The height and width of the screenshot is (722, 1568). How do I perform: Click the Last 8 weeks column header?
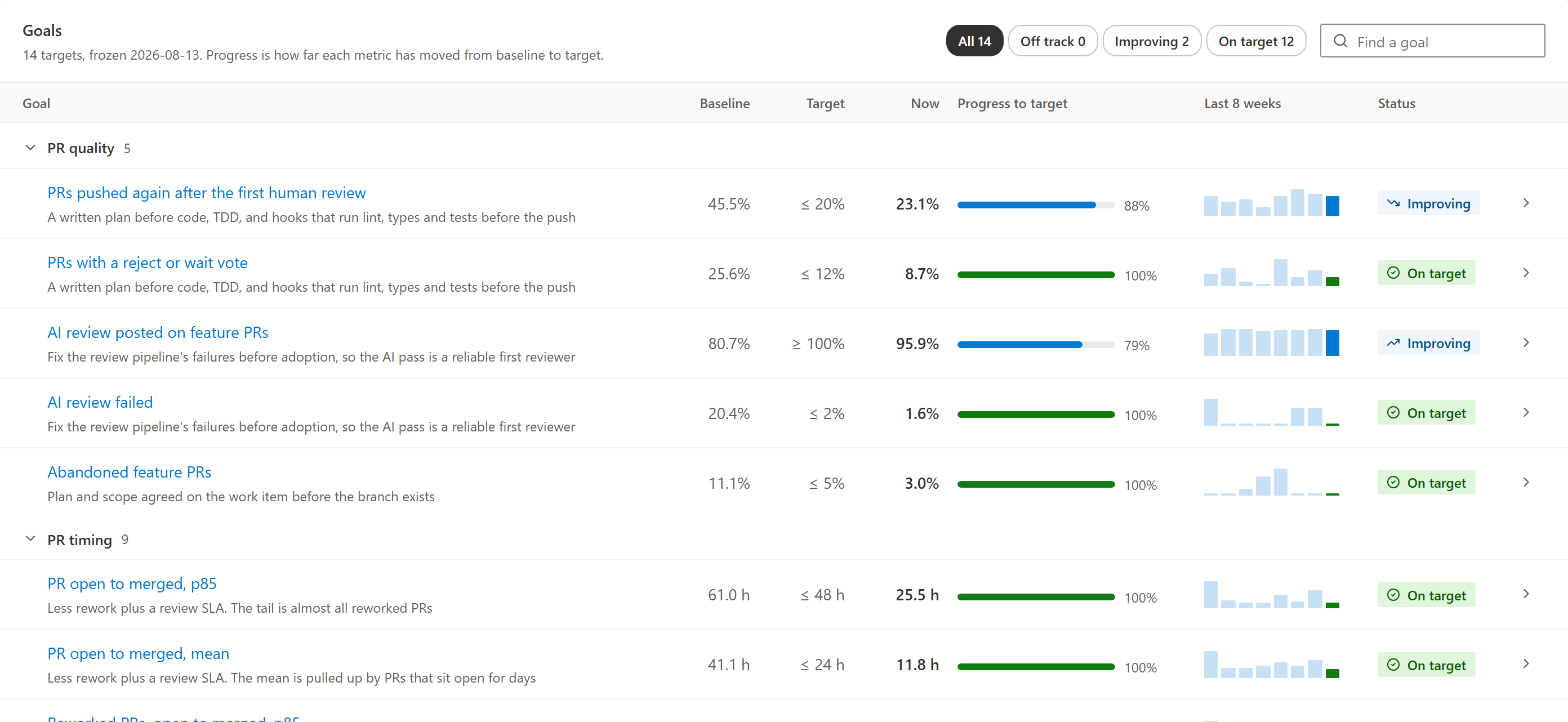1242,104
